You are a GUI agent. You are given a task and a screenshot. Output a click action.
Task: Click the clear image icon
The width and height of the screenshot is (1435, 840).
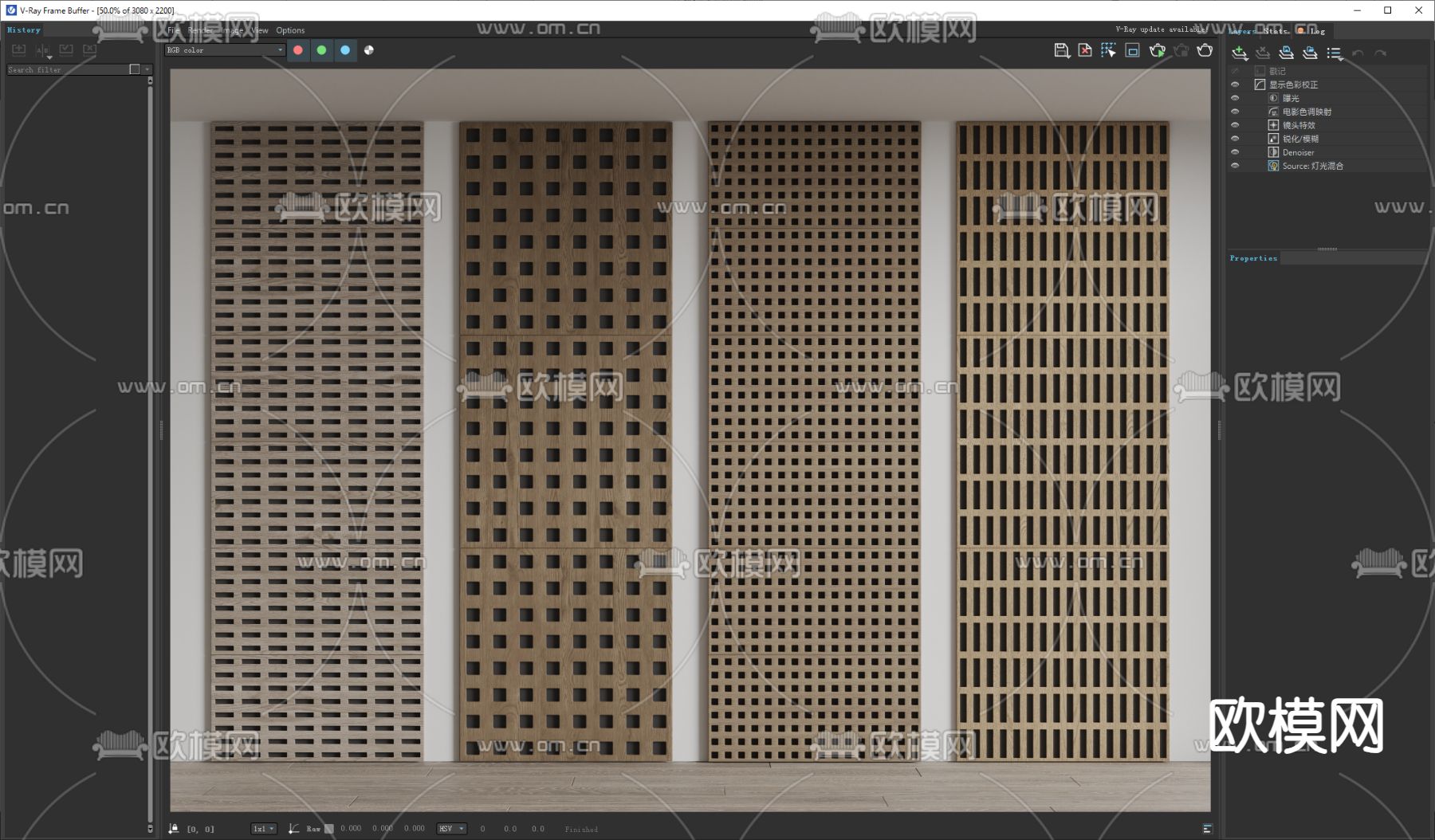pos(1085,50)
